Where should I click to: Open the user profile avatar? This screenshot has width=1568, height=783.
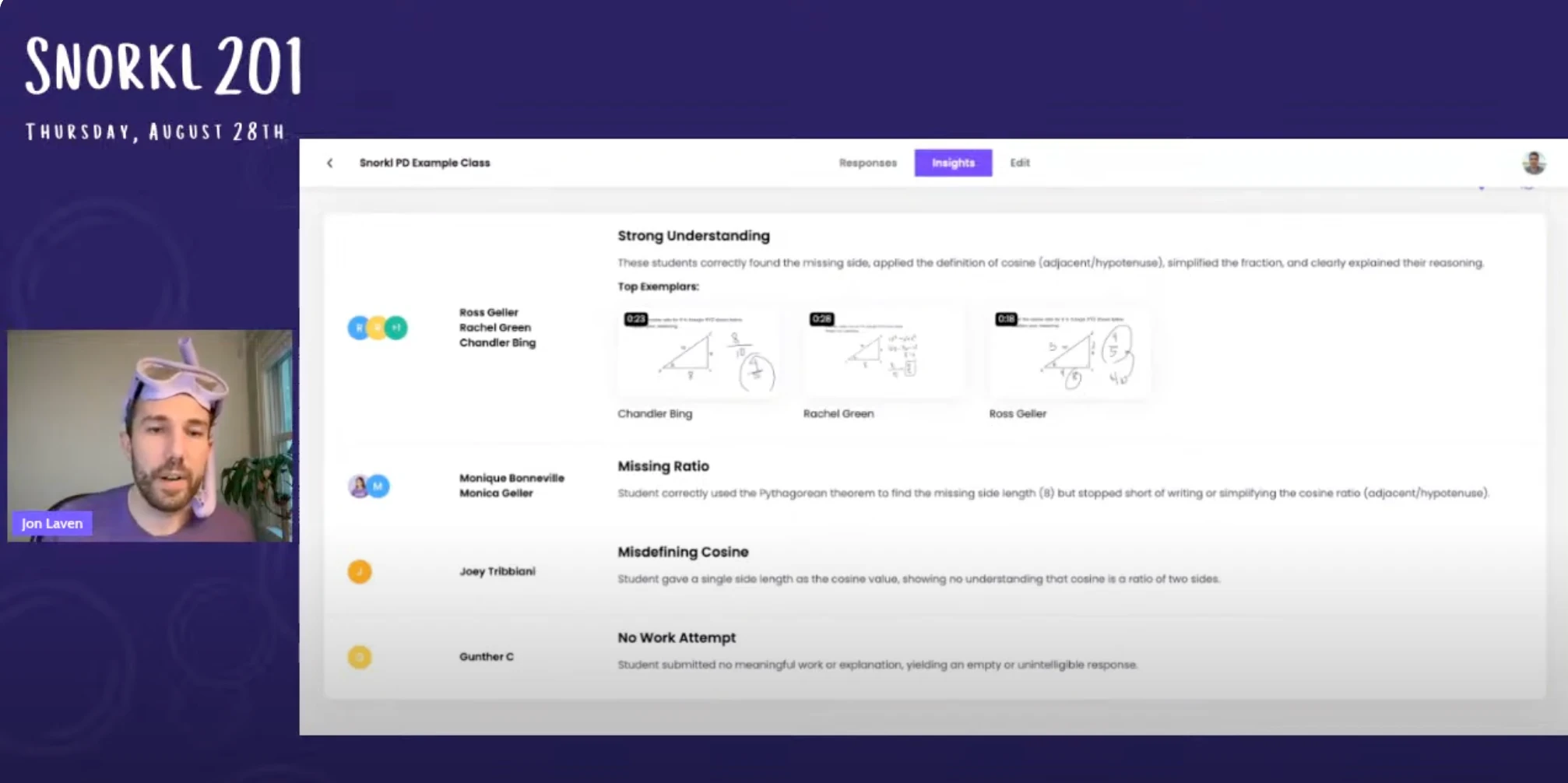[1534, 163]
